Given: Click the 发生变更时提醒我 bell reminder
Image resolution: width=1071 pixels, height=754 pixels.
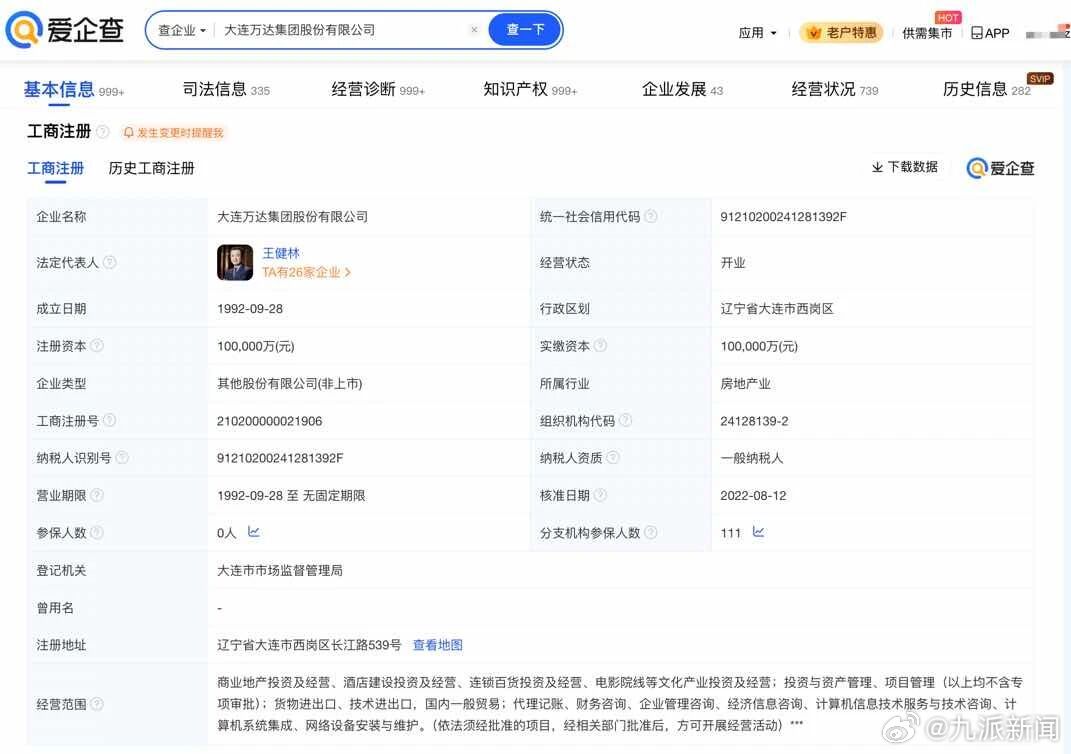Looking at the screenshot, I should [173, 132].
